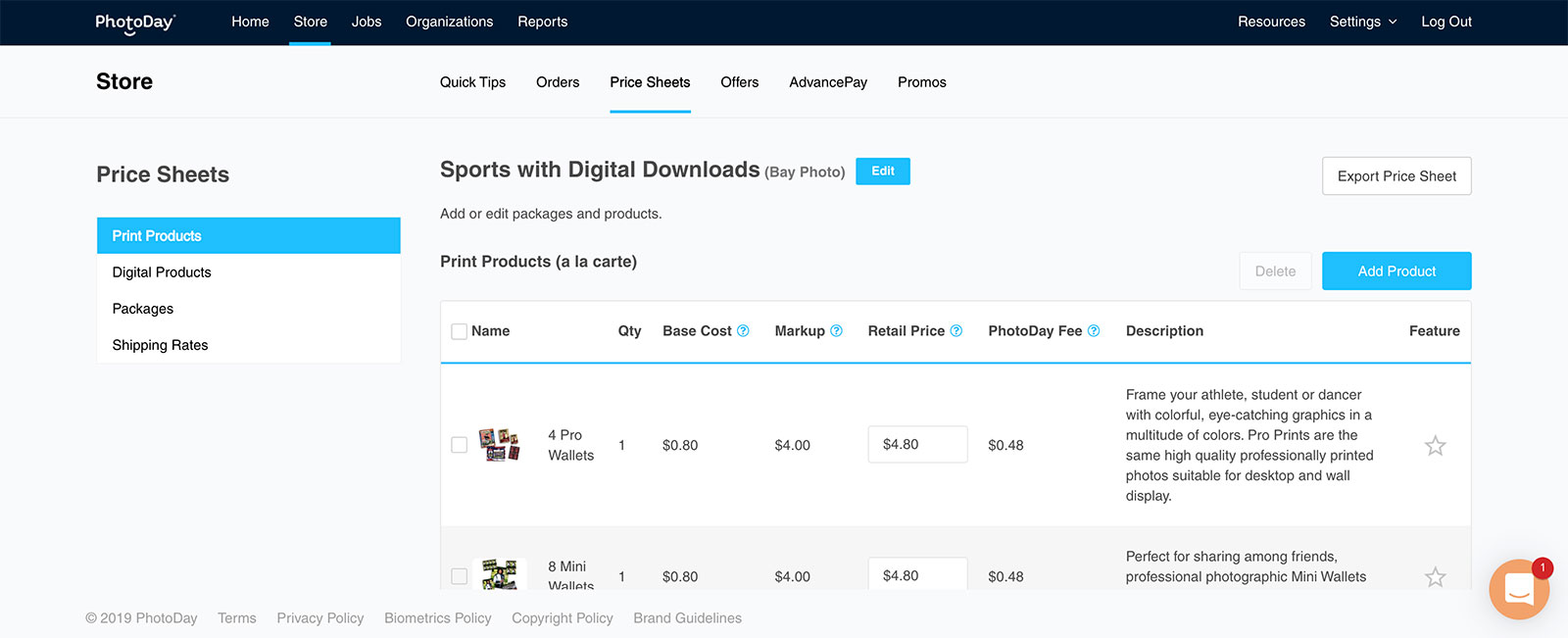Viewport: 1568px width, 638px height.
Task: Check the 8 Mini Wallets row checkbox
Action: pos(459,576)
